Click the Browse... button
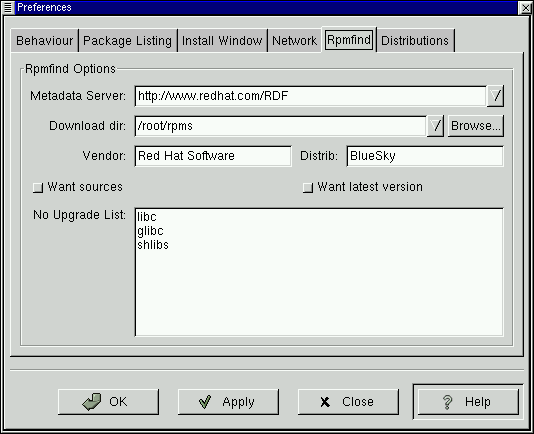 coord(476,126)
